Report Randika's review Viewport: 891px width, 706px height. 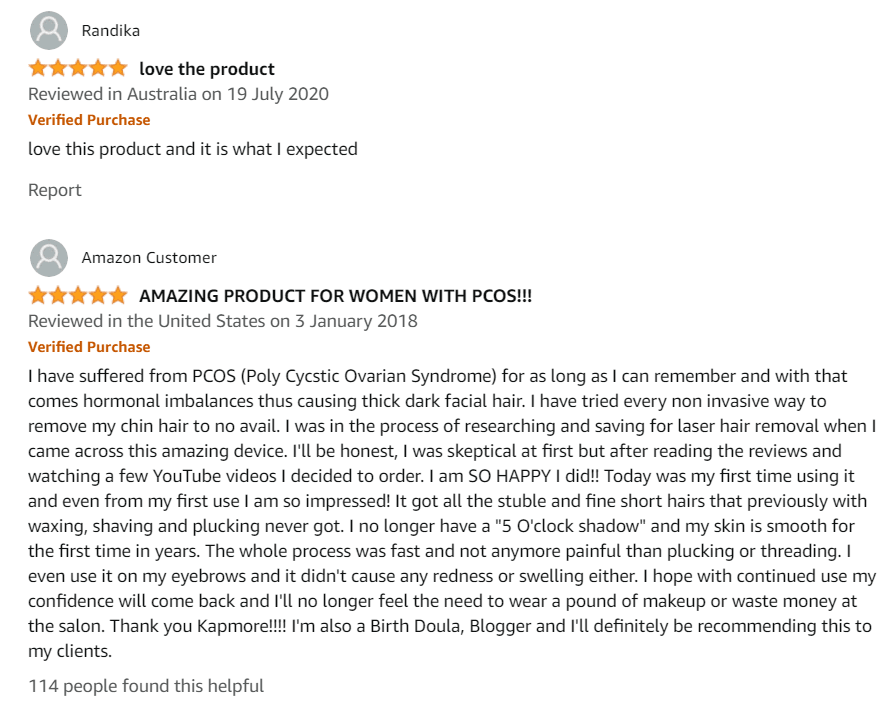click(55, 190)
